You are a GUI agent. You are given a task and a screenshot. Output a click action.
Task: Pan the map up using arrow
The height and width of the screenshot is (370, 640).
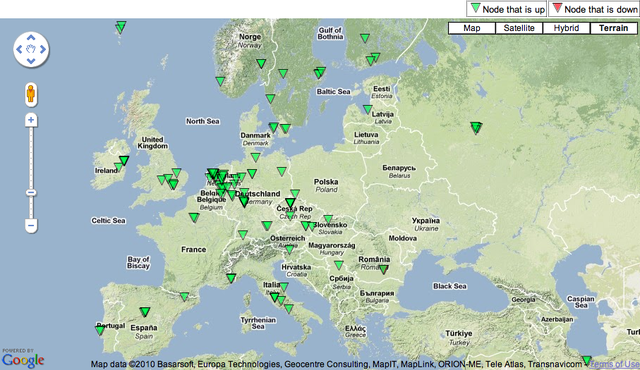click(31, 38)
